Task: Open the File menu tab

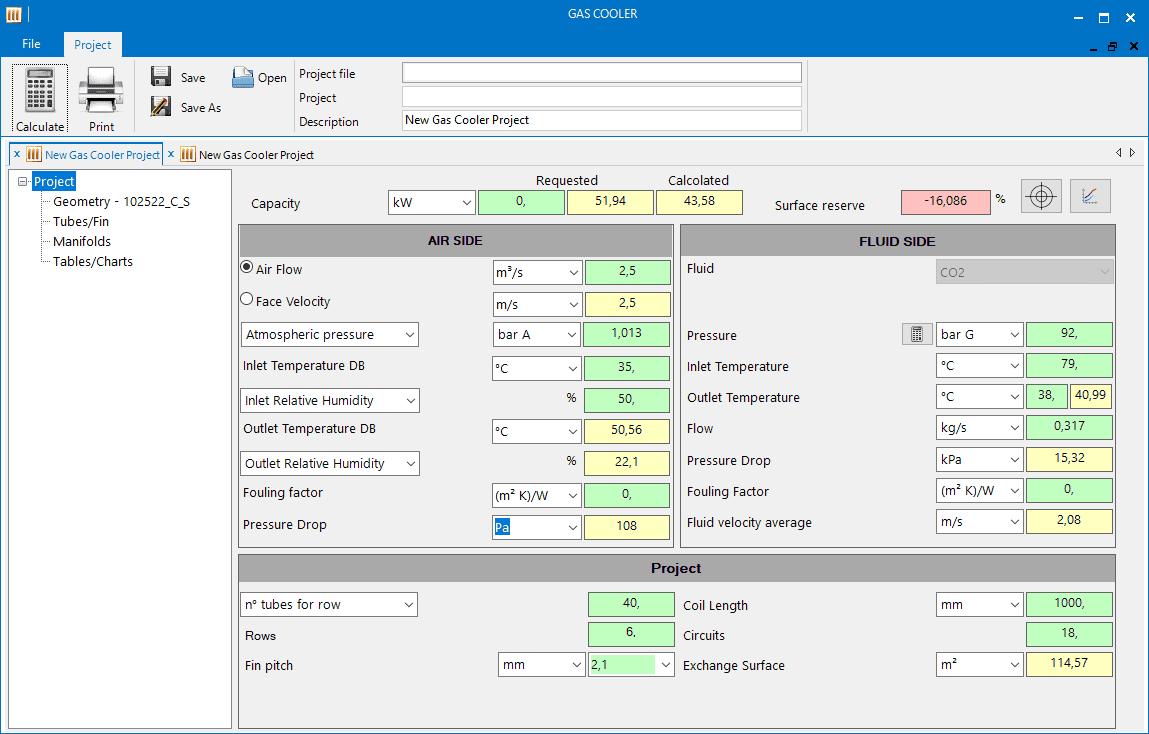Action: [x=32, y=44]
